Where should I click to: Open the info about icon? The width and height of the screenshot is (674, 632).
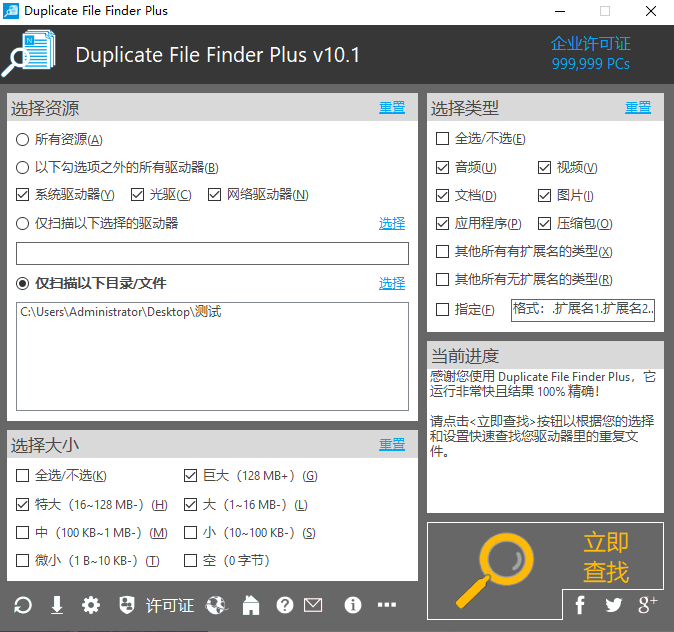pyautogui.click(x=352, y=605)
